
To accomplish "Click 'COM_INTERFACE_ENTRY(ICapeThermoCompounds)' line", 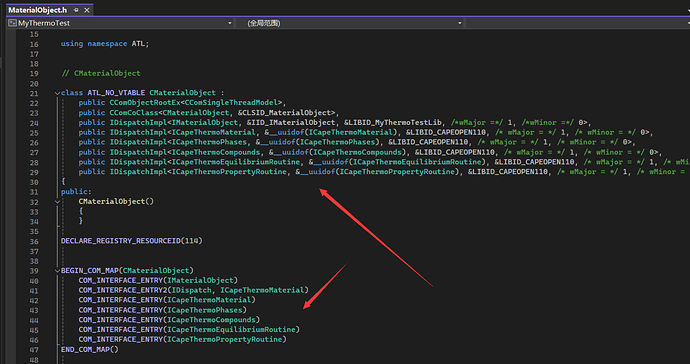I will pyautogui.click(x=169, y=320).
